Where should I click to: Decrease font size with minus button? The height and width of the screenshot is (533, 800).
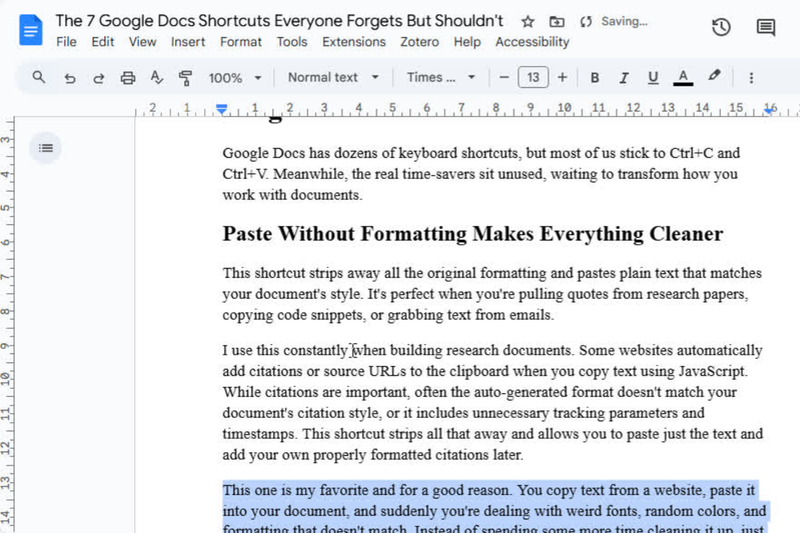[x=504, y=78]
